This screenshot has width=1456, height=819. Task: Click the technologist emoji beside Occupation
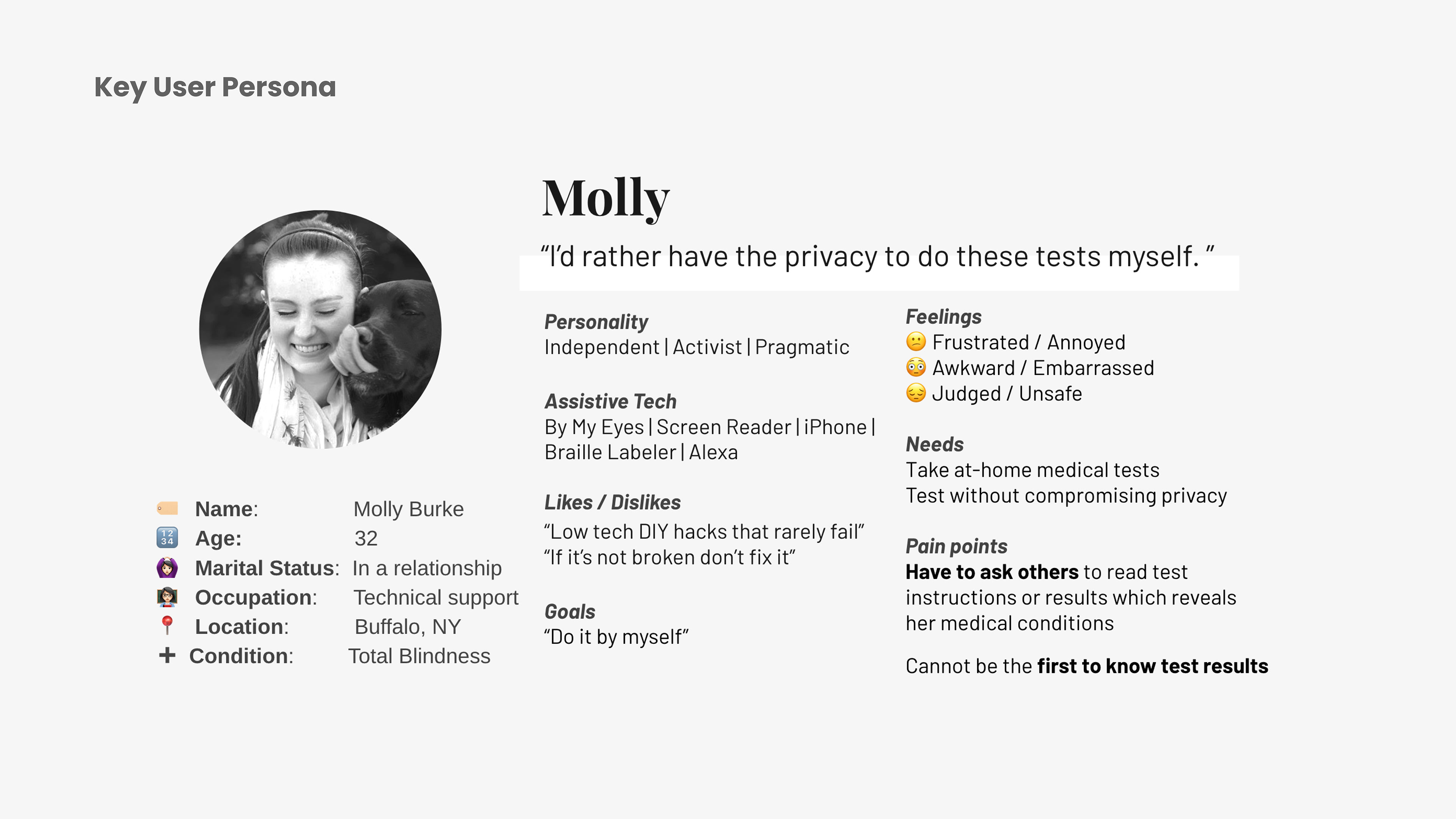(x=167, y=597)
